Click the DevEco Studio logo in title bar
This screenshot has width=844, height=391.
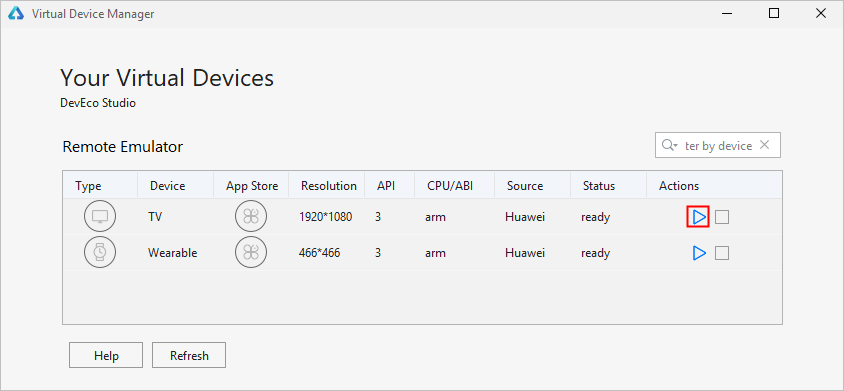pyautogui.click(x=16, y=13)
